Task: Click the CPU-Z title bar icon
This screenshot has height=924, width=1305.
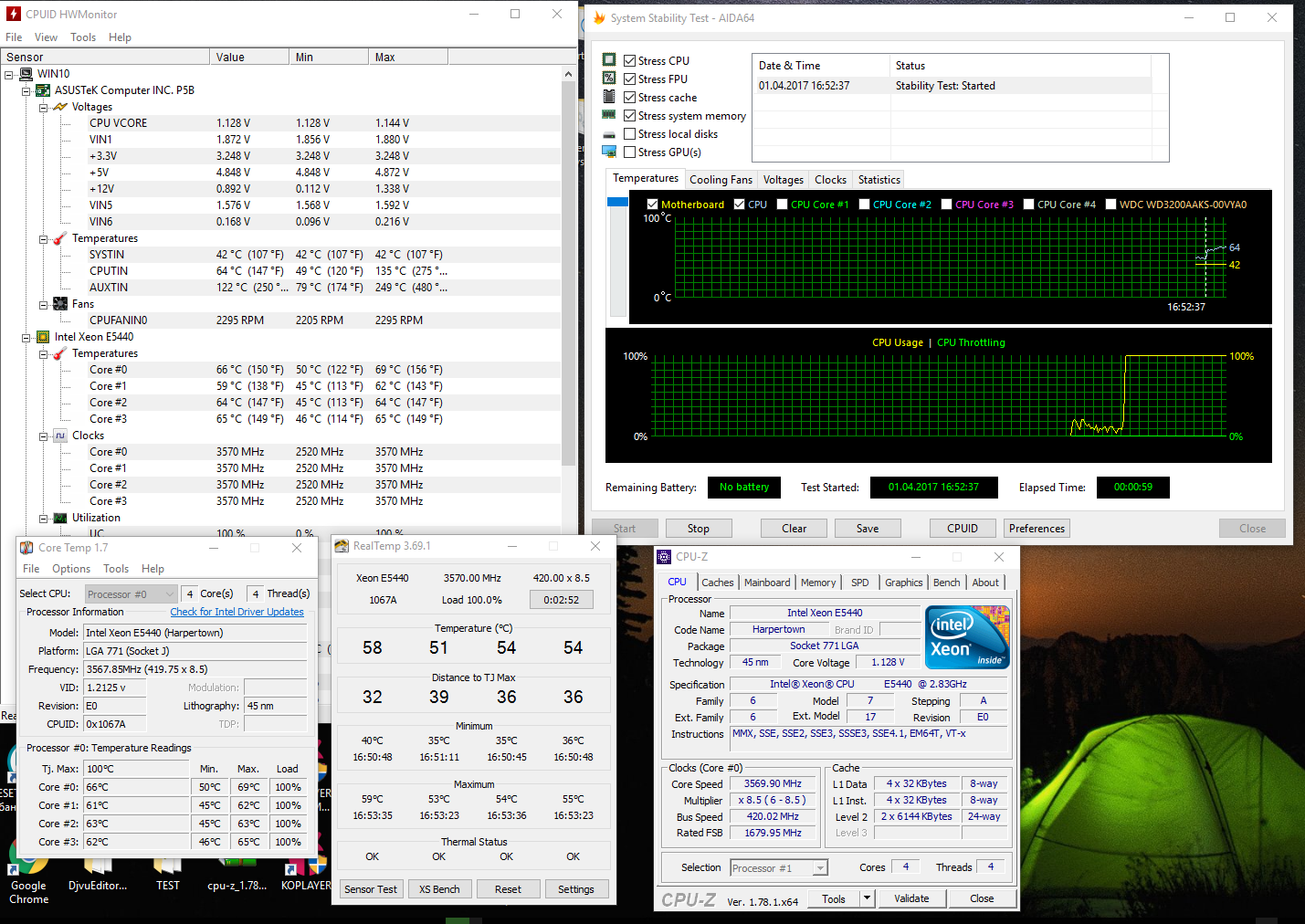Action: pos(664,557)
